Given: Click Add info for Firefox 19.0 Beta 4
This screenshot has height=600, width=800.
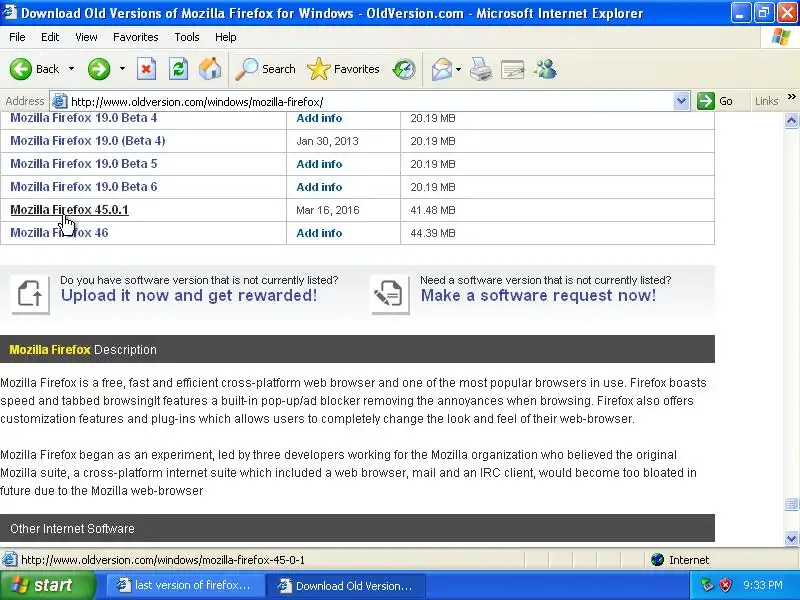Looking at the screenshot, I should click(319, 118).
